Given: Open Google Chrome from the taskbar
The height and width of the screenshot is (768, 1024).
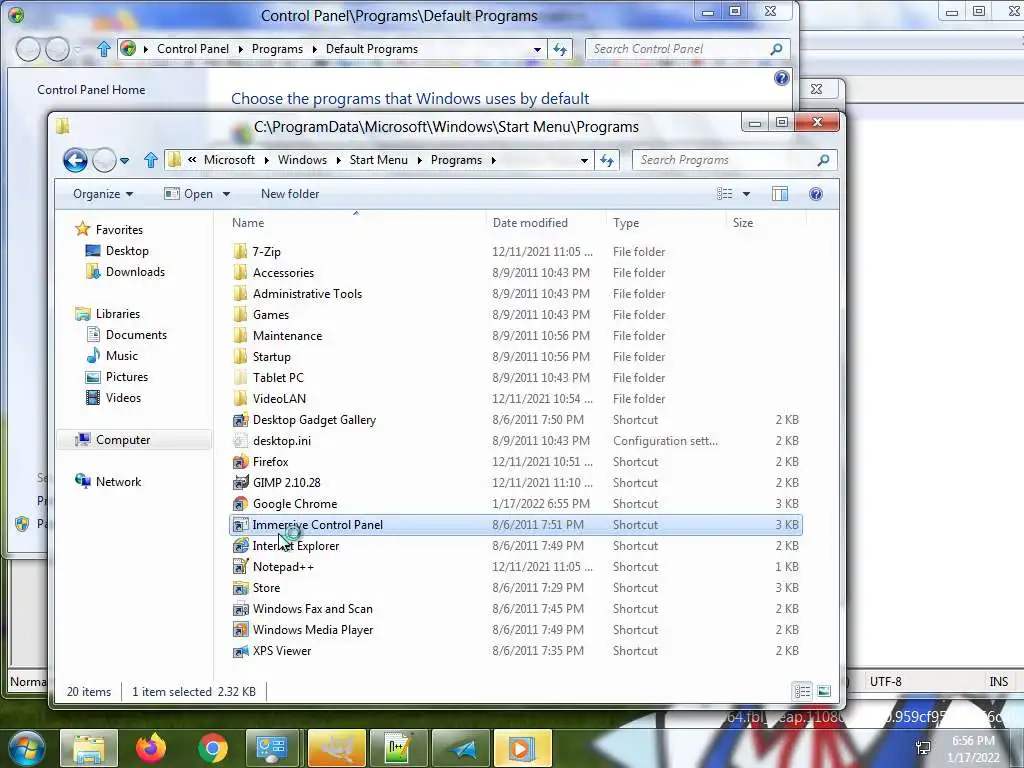Looking at the screenshot, I should (x=212, y=748).
